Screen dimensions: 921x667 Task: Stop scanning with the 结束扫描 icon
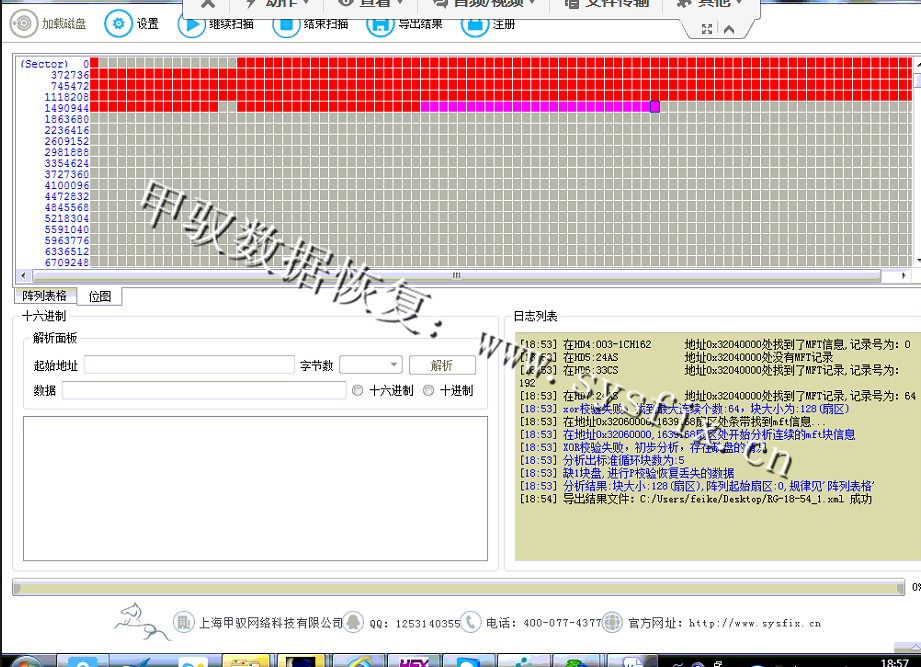pos(286,26)
